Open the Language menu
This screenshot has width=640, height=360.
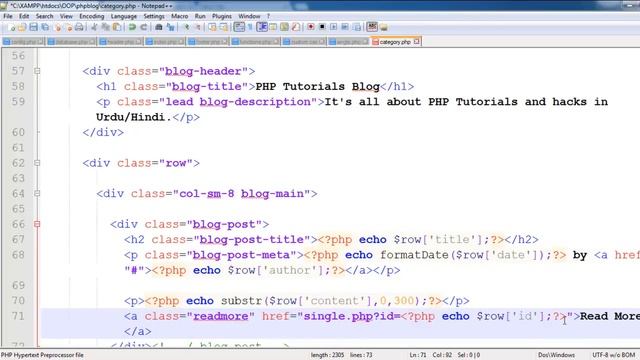pyautogui.click(x=124, y=16)
